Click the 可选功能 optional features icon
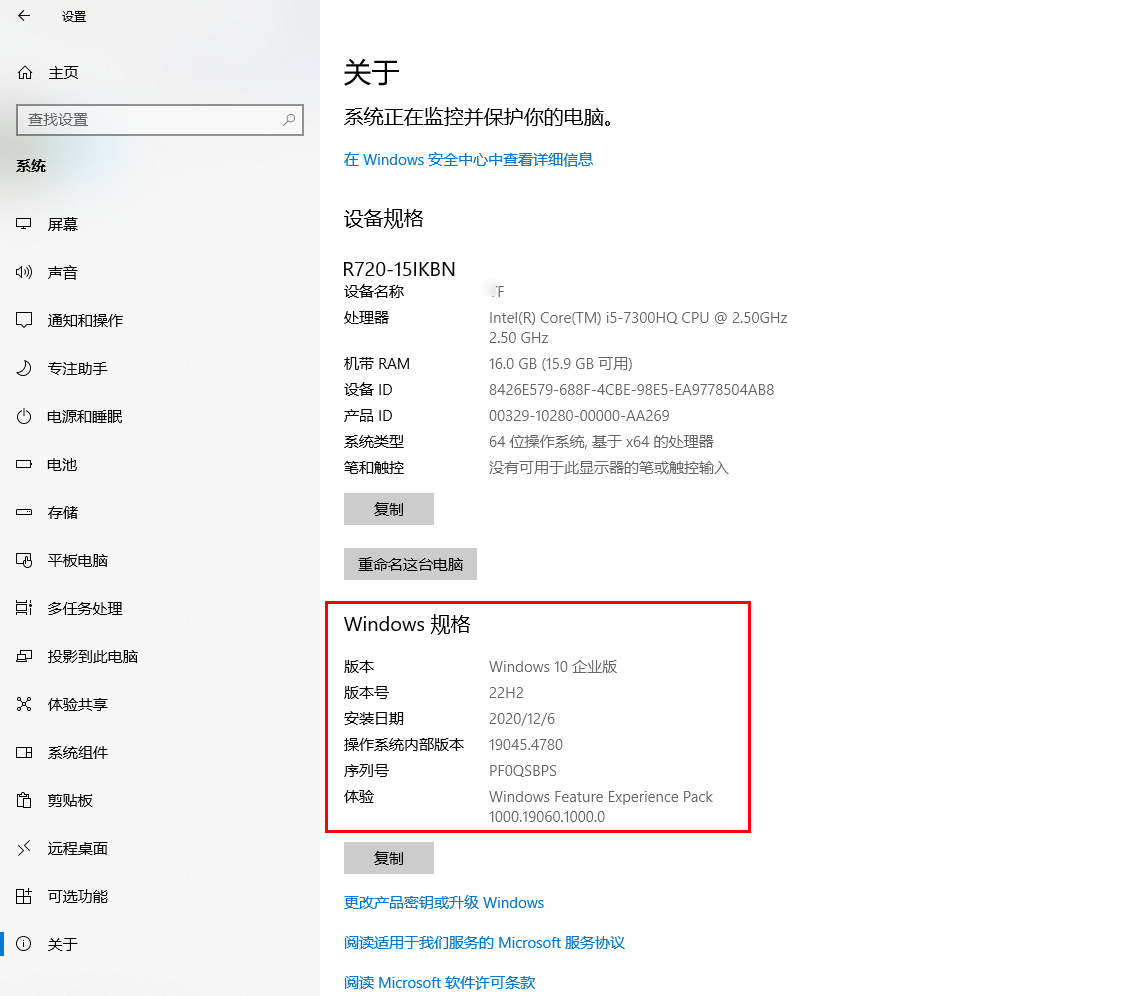 (x=24, y=896)
